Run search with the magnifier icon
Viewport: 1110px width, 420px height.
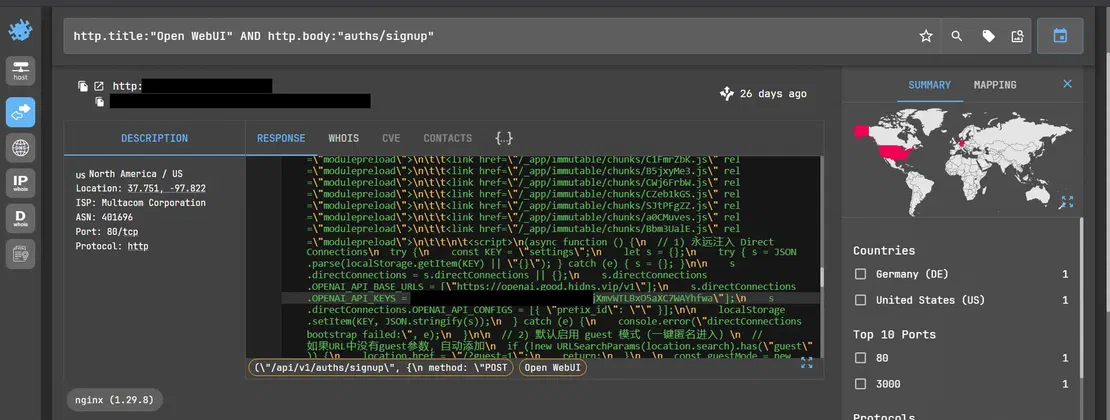(x=957, y=36)
